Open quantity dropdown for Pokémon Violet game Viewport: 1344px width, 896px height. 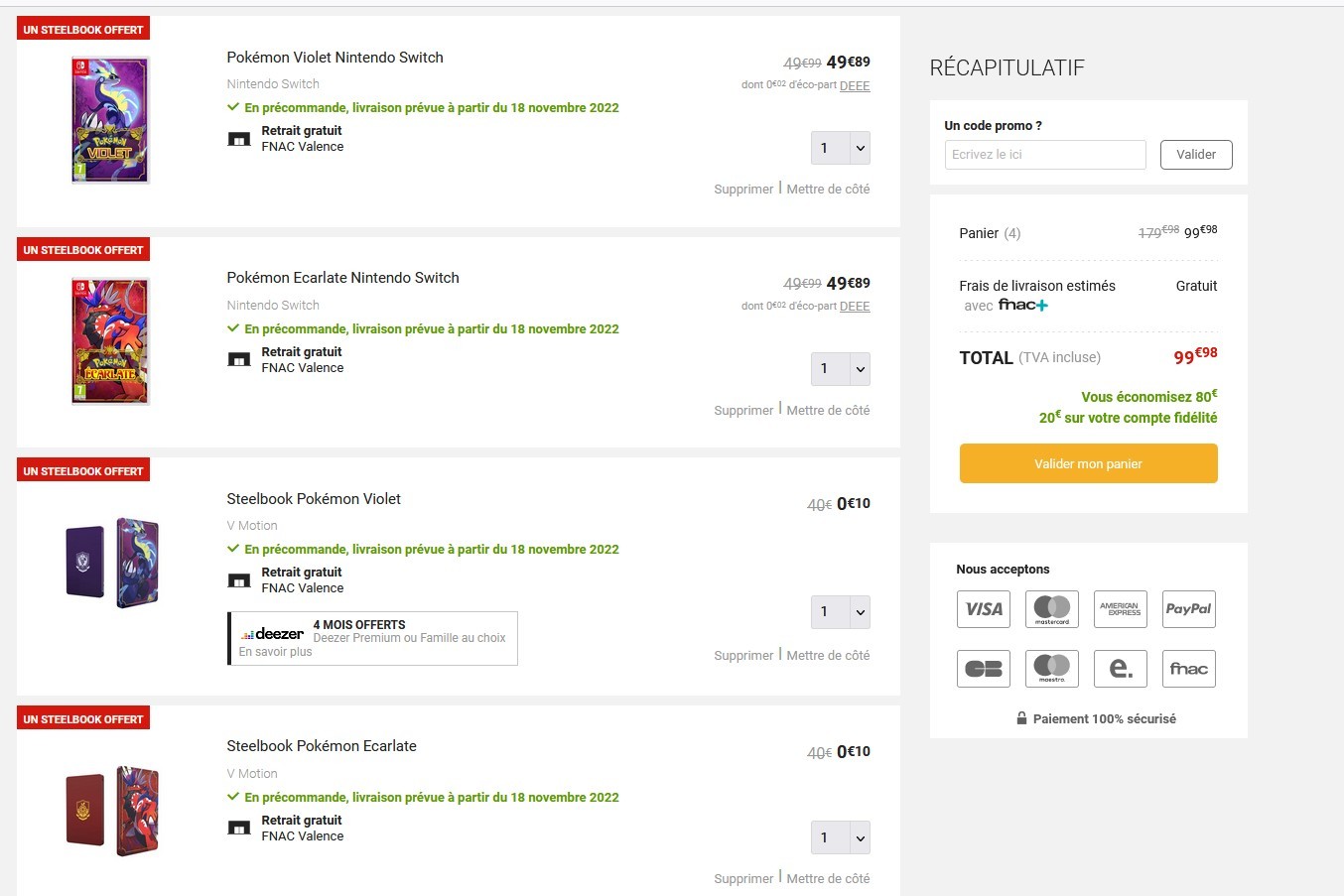[x=841, y=148]
